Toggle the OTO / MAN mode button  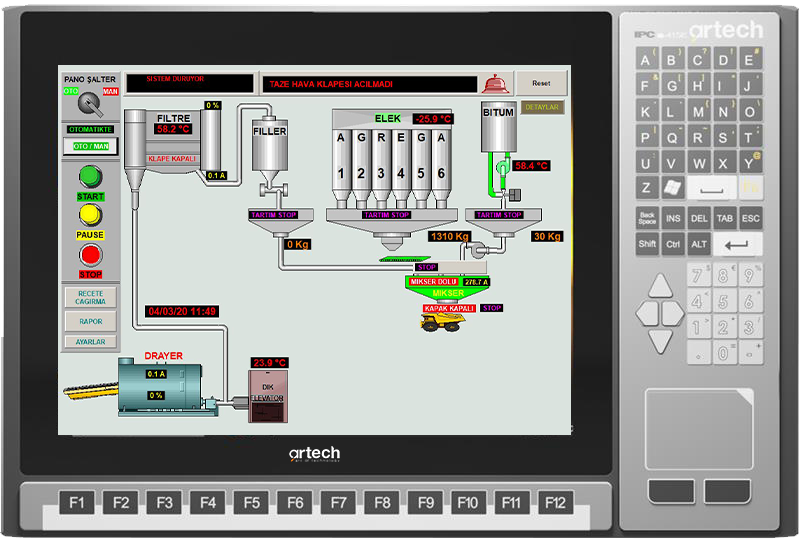tap(91, 147)
